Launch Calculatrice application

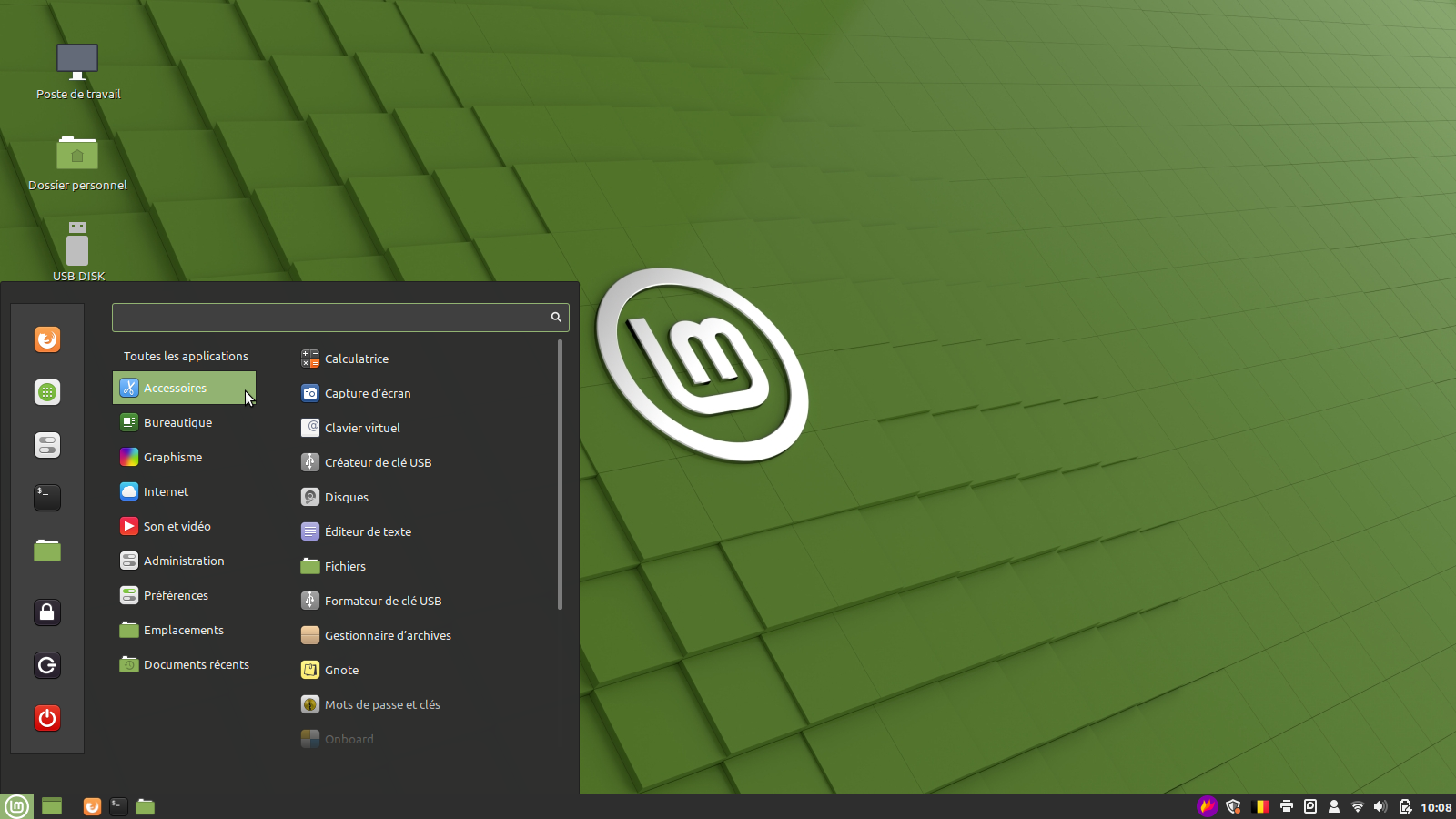pyautogui.click(x=356, y=359)
